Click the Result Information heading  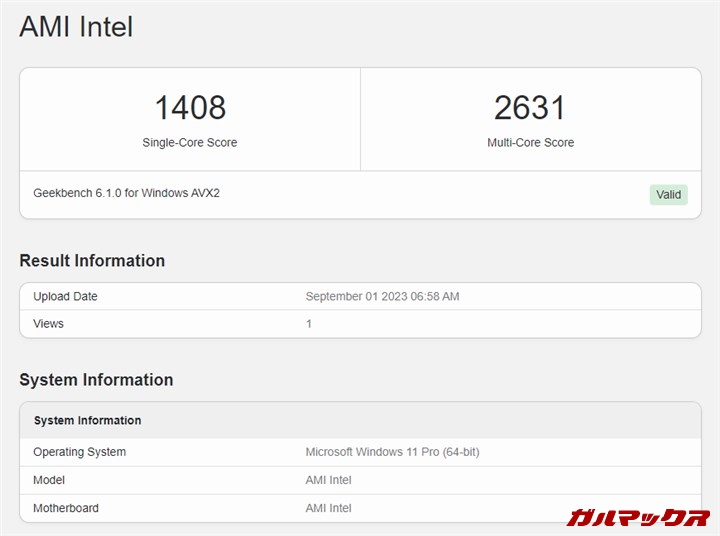click(x=92, y=261)
